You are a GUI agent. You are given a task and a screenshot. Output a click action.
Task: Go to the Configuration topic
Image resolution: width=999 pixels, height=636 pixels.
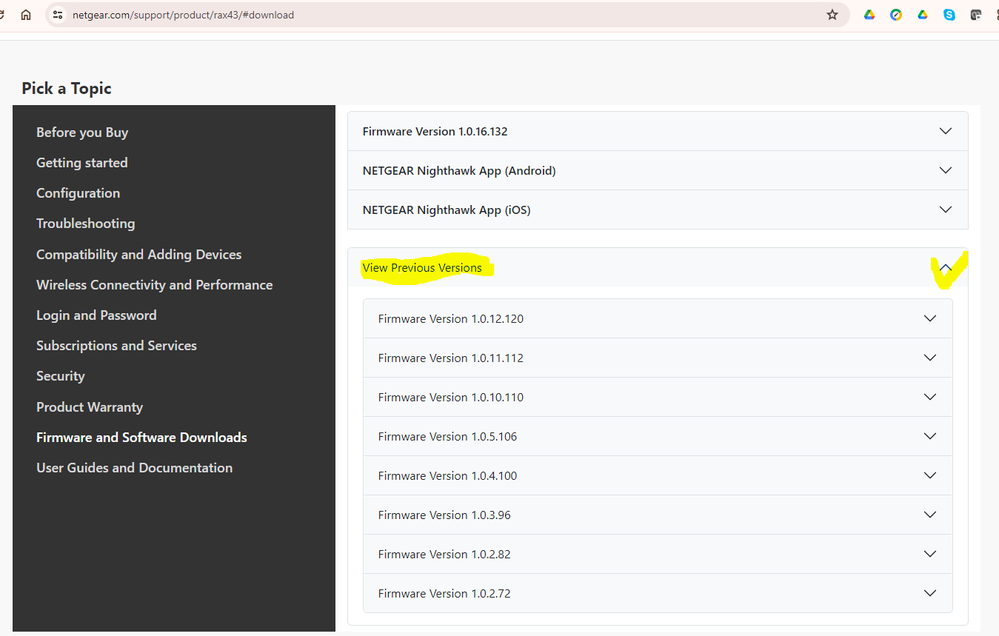[x=78, y=193]
